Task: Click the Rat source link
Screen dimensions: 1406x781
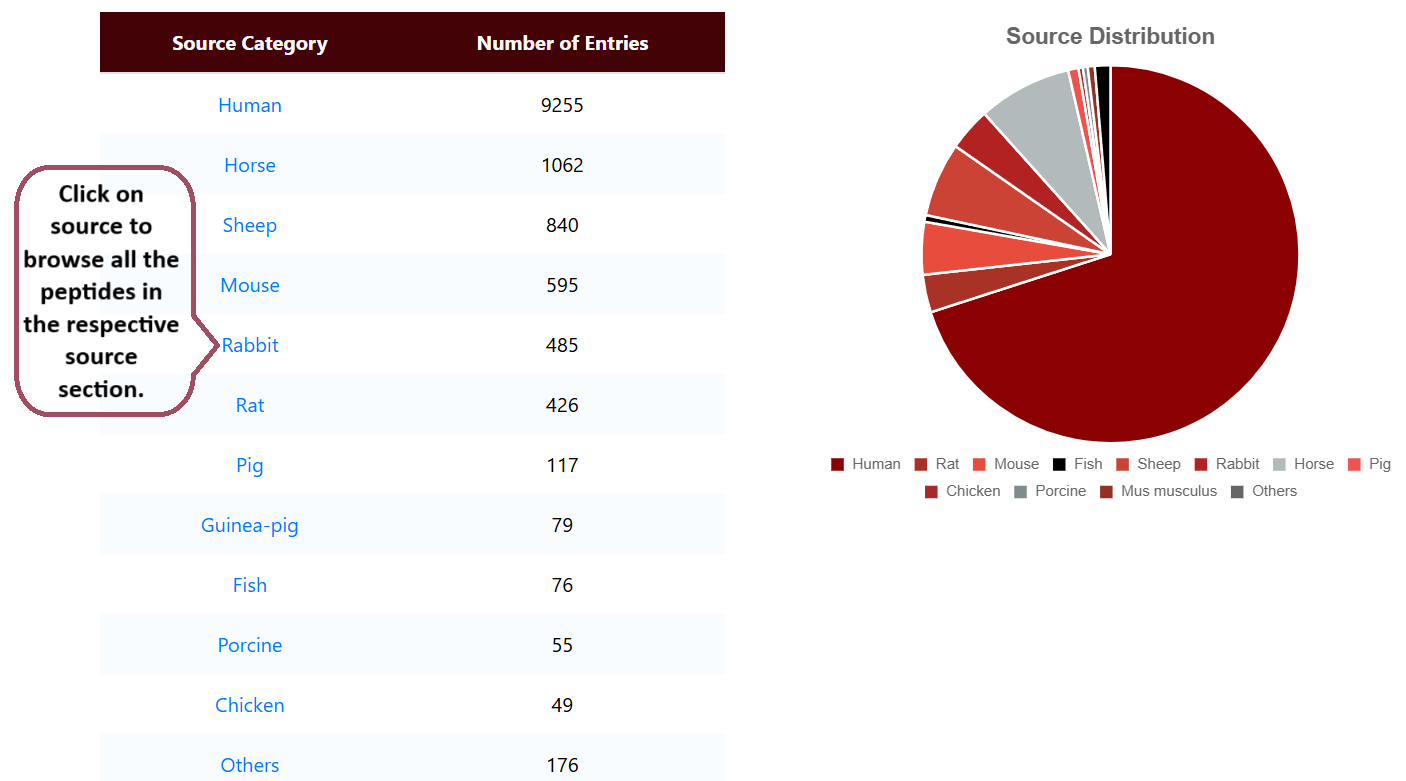Action: click(x=249, y=405)
